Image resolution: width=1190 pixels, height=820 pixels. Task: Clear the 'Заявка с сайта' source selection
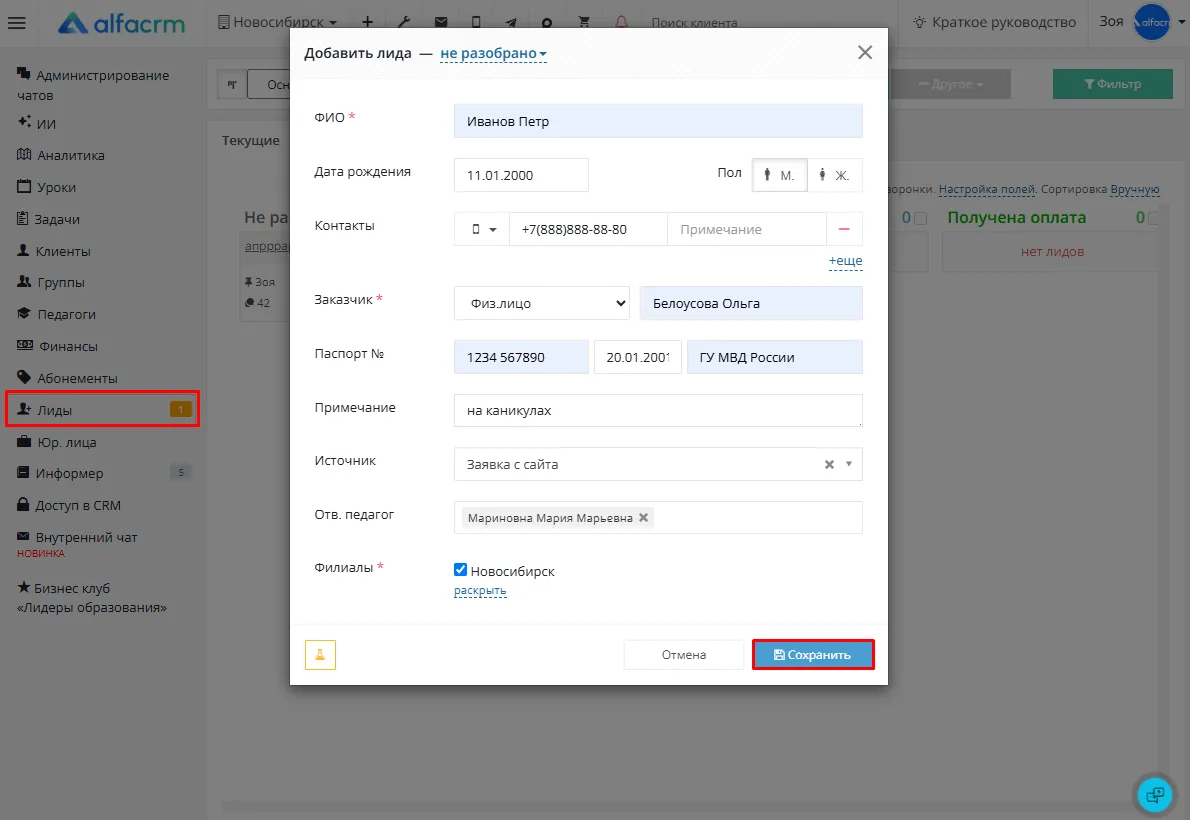(x=829, y=465)
